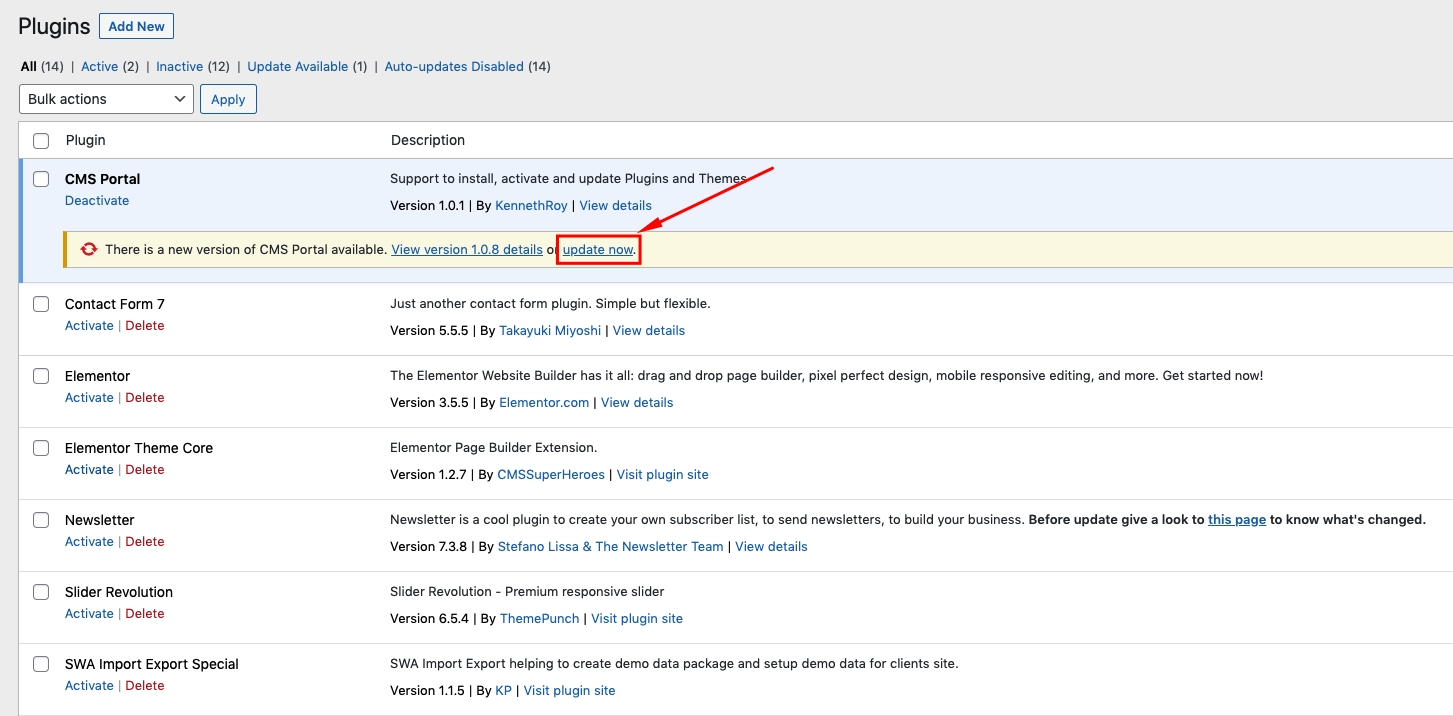Mark the Slider Revolution checkbox
Viewport: 1453px width, 716px height.
41,592
